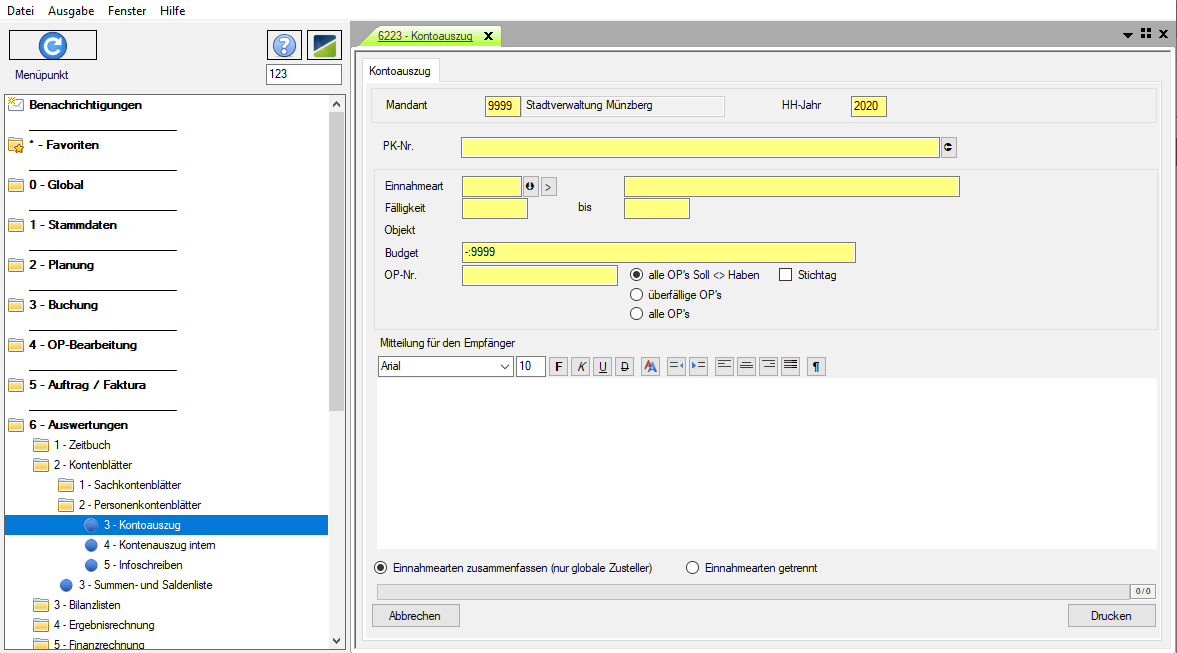Click the paragraph mark (¶) icon
The image size is (1177, 653).
tap(816, 367)
